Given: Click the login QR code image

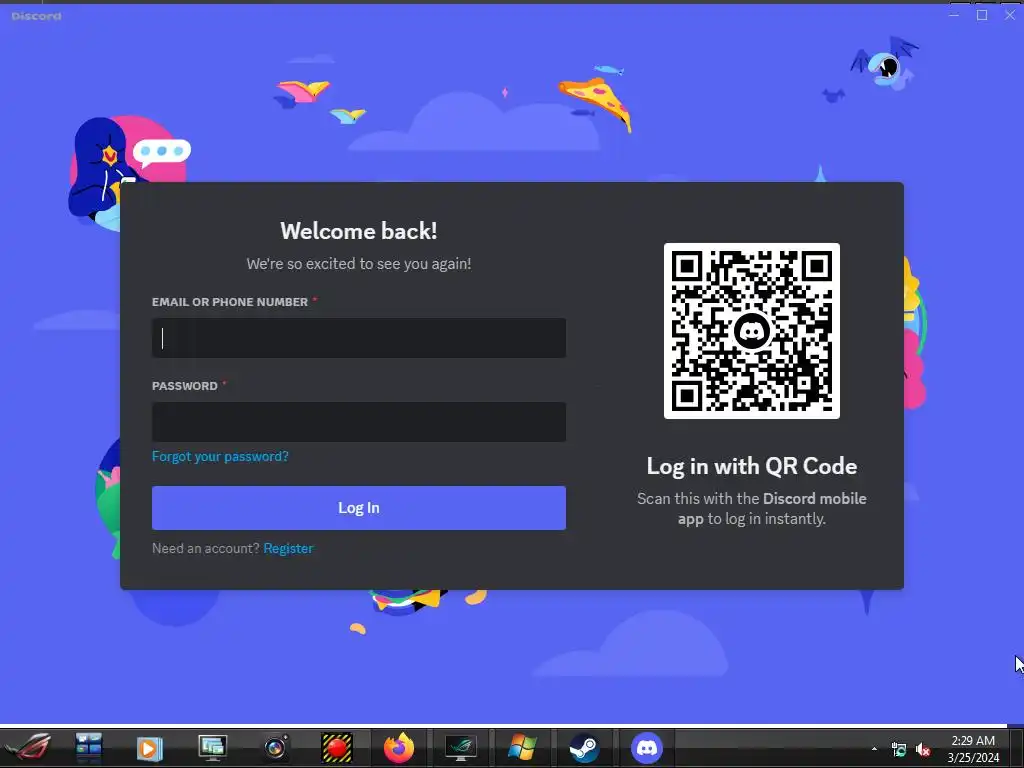Looking at the screenshot, I should coord(752,330).
